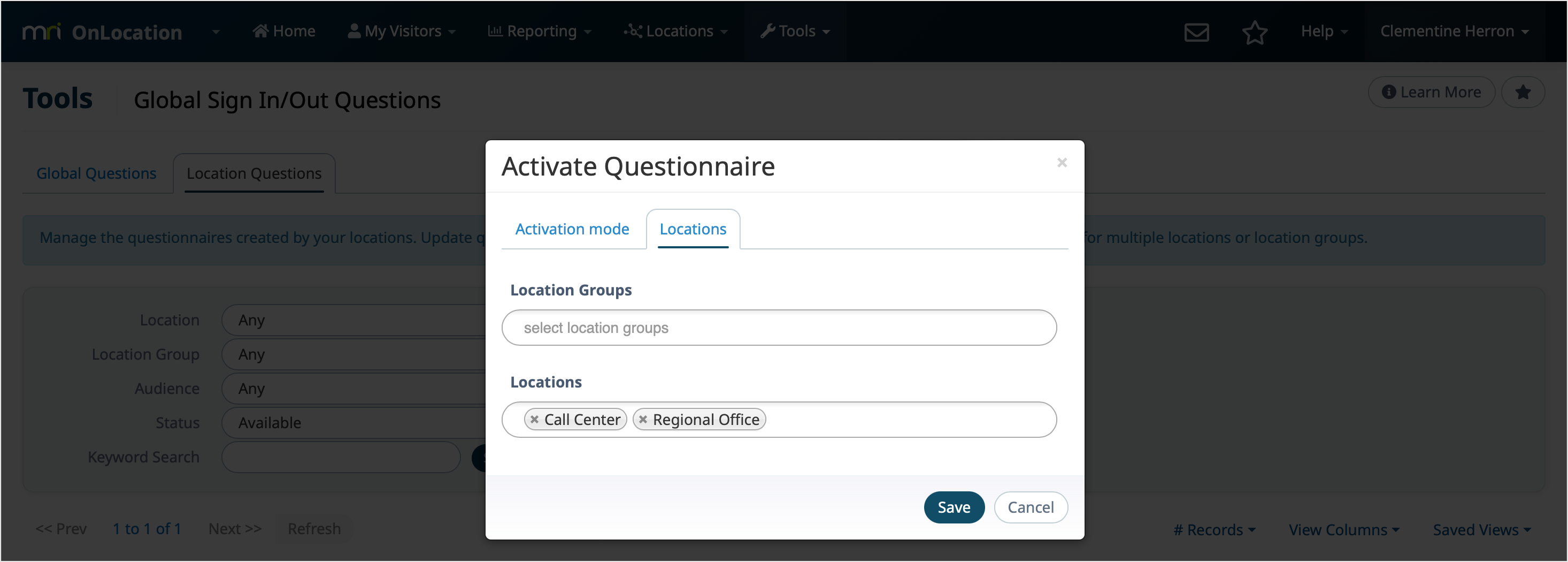Open Tools menu
Screen dimensions: 1568x562
[x=795, y=31]
